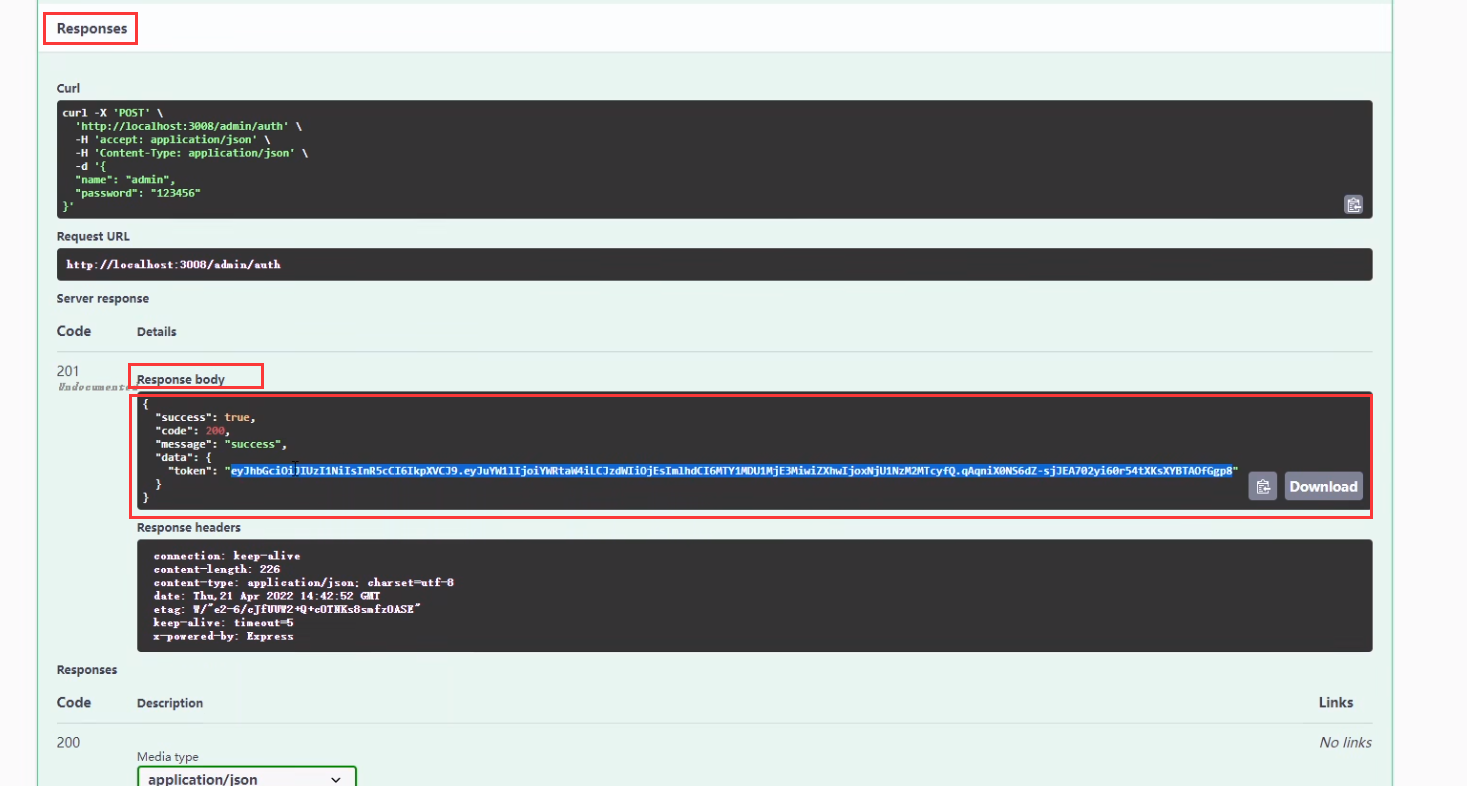Click the Responses section header
The width and height of the screenshot is (1467, 786).
(x=91, y=29)
